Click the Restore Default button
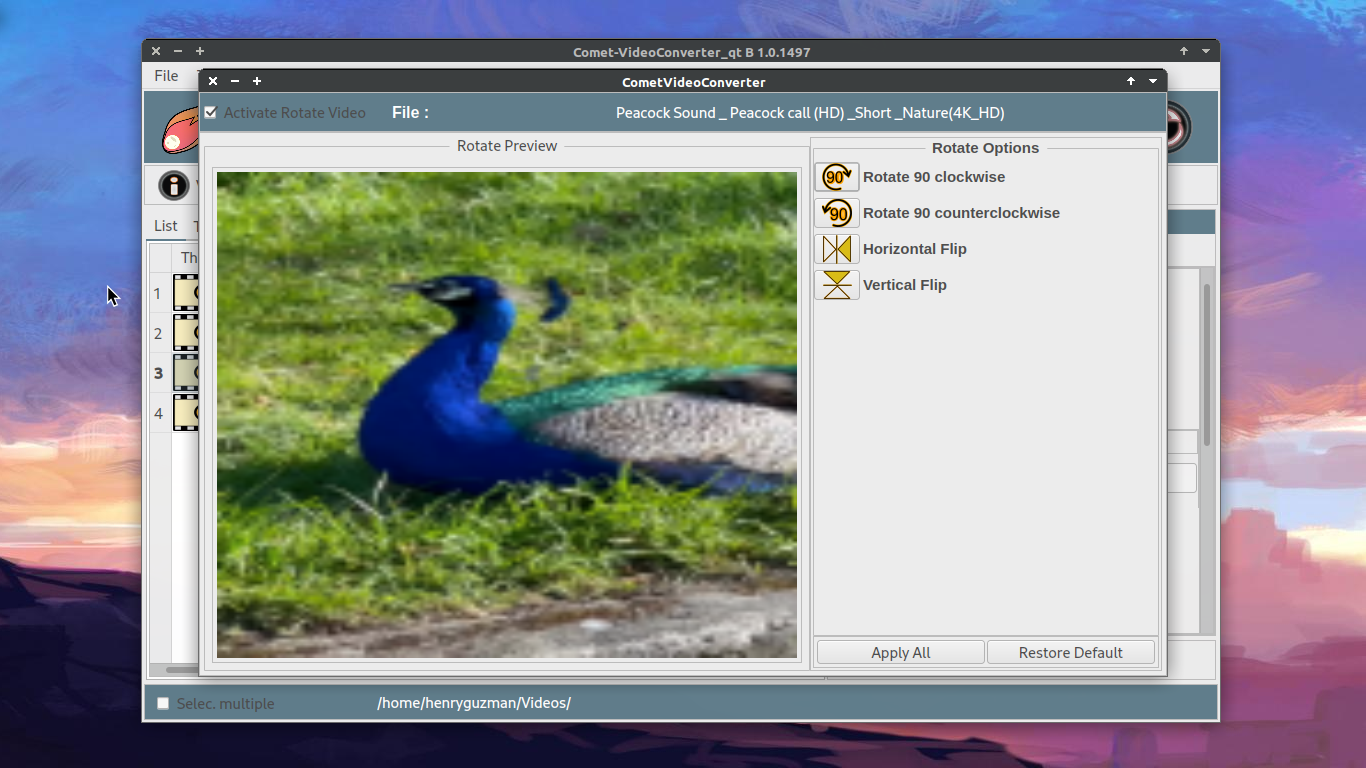Image resolution: width=1366 pixels, height=768 pixels. tap(1071, 653)
